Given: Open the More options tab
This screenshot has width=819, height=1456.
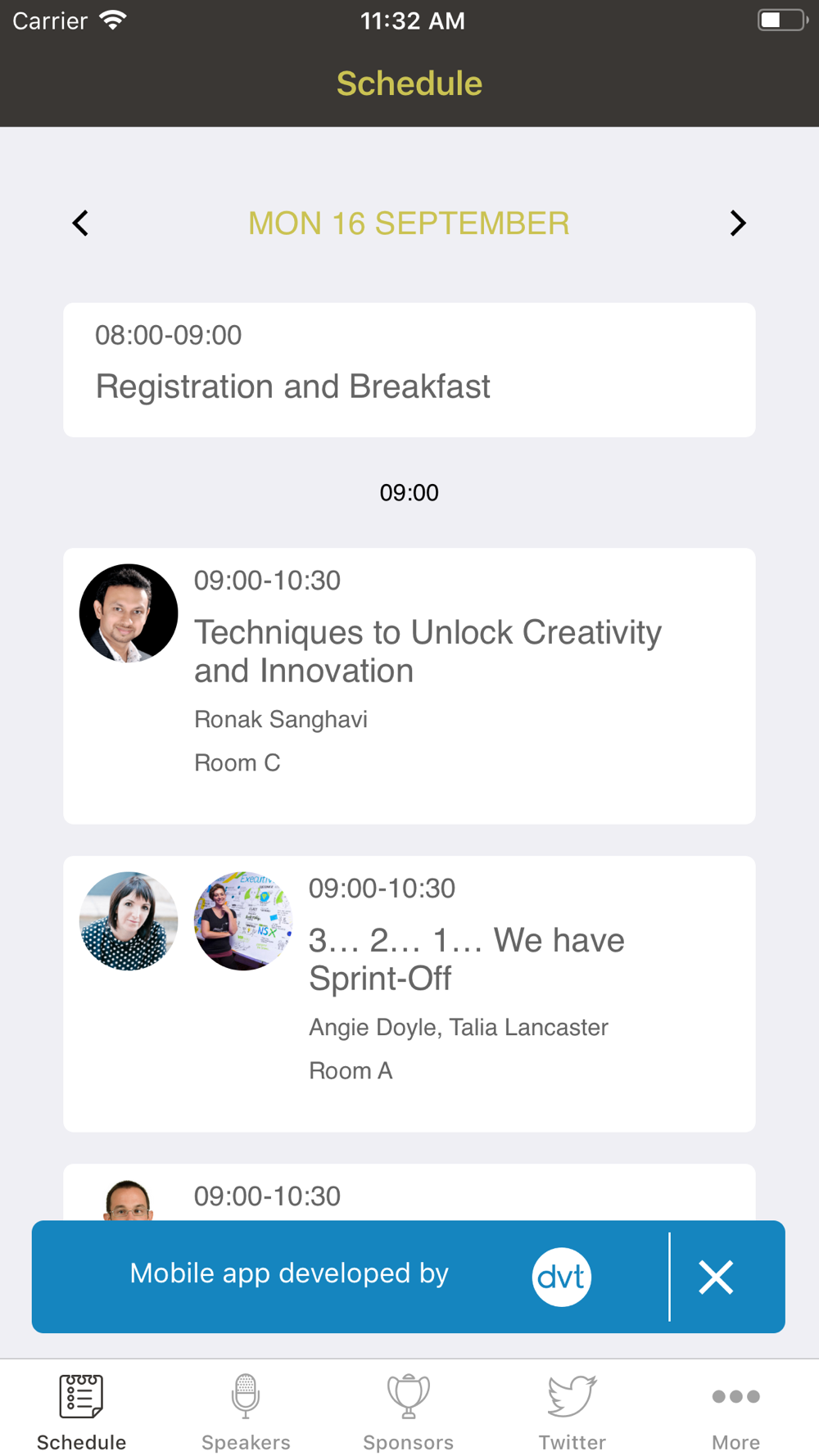Looking at the screenshot, I should pyautogui.click(x=735, y=1412).
